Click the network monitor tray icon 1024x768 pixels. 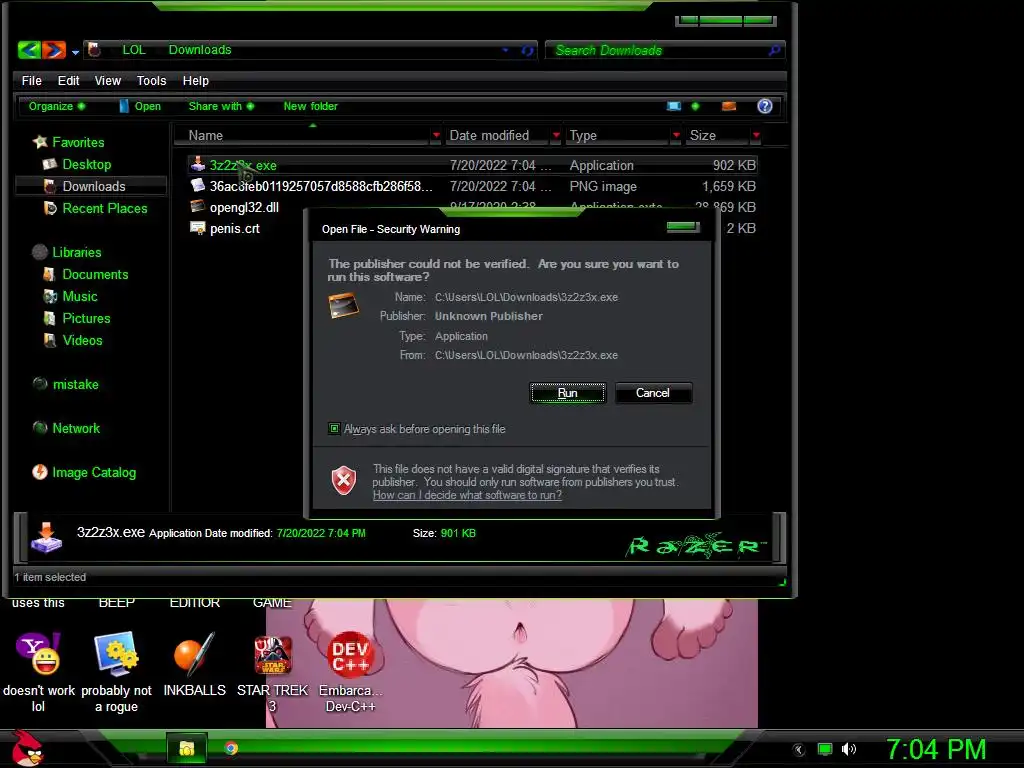[825, 749]
